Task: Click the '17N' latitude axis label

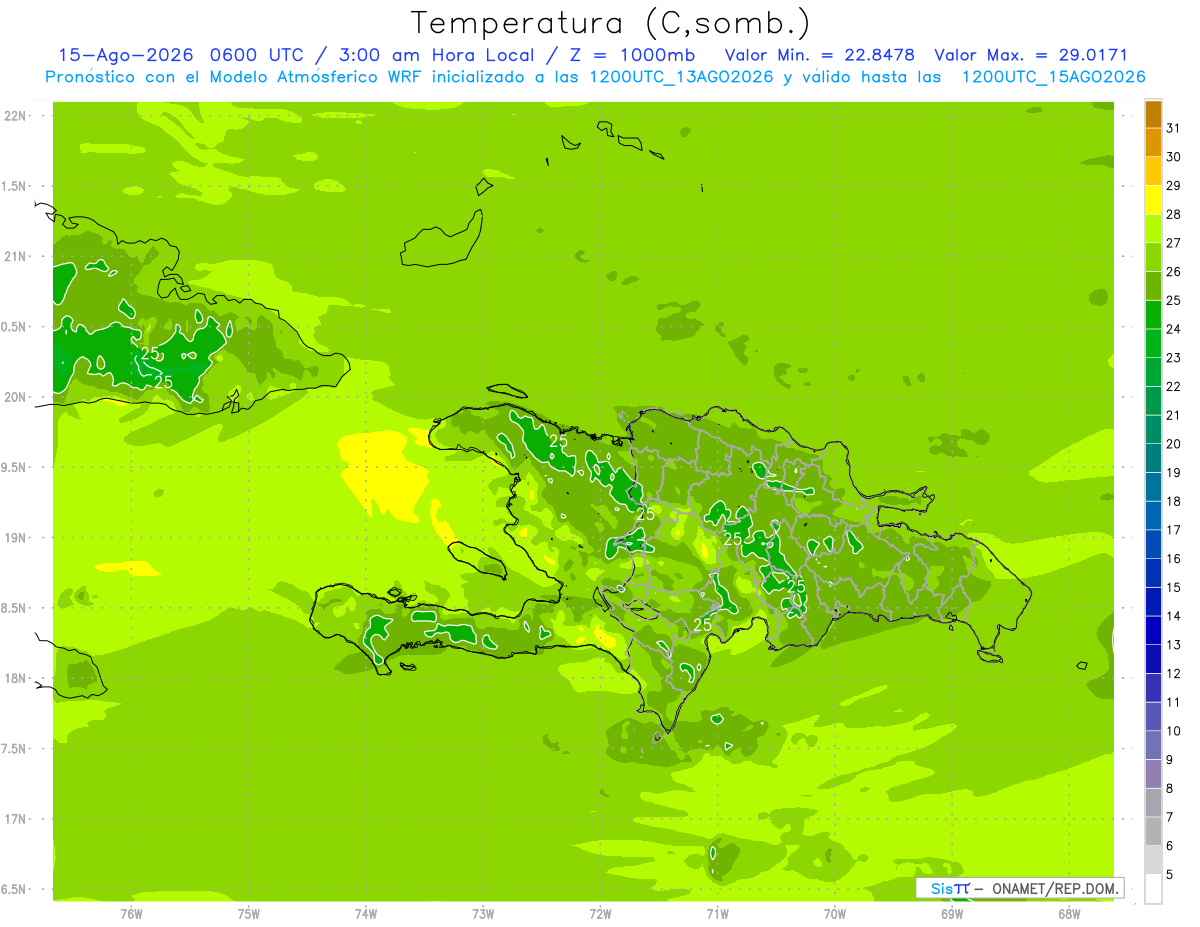Action: pos(15,820)
